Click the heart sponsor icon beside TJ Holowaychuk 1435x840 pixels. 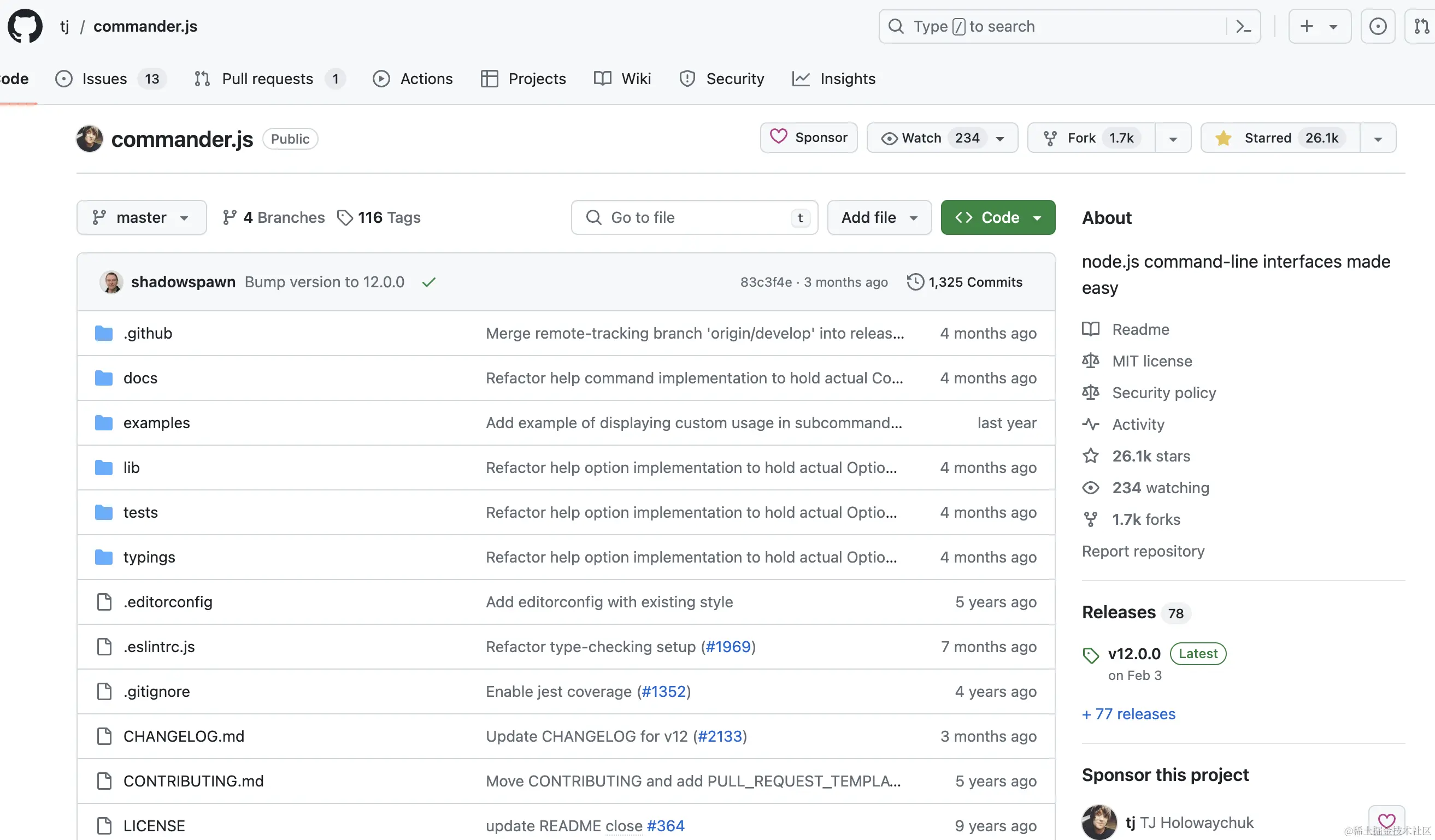(x=1386, y=821)
